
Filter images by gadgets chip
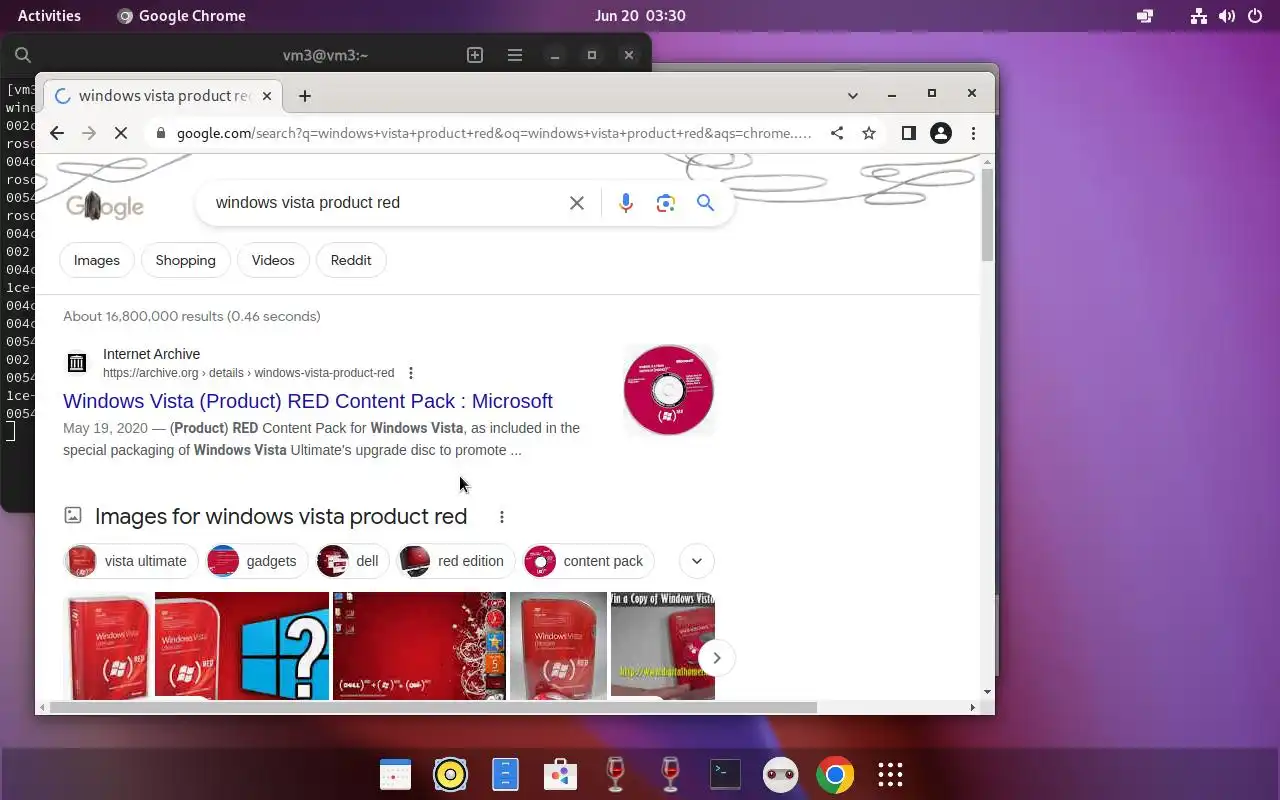pyautogui.click(x=257, y=561)
